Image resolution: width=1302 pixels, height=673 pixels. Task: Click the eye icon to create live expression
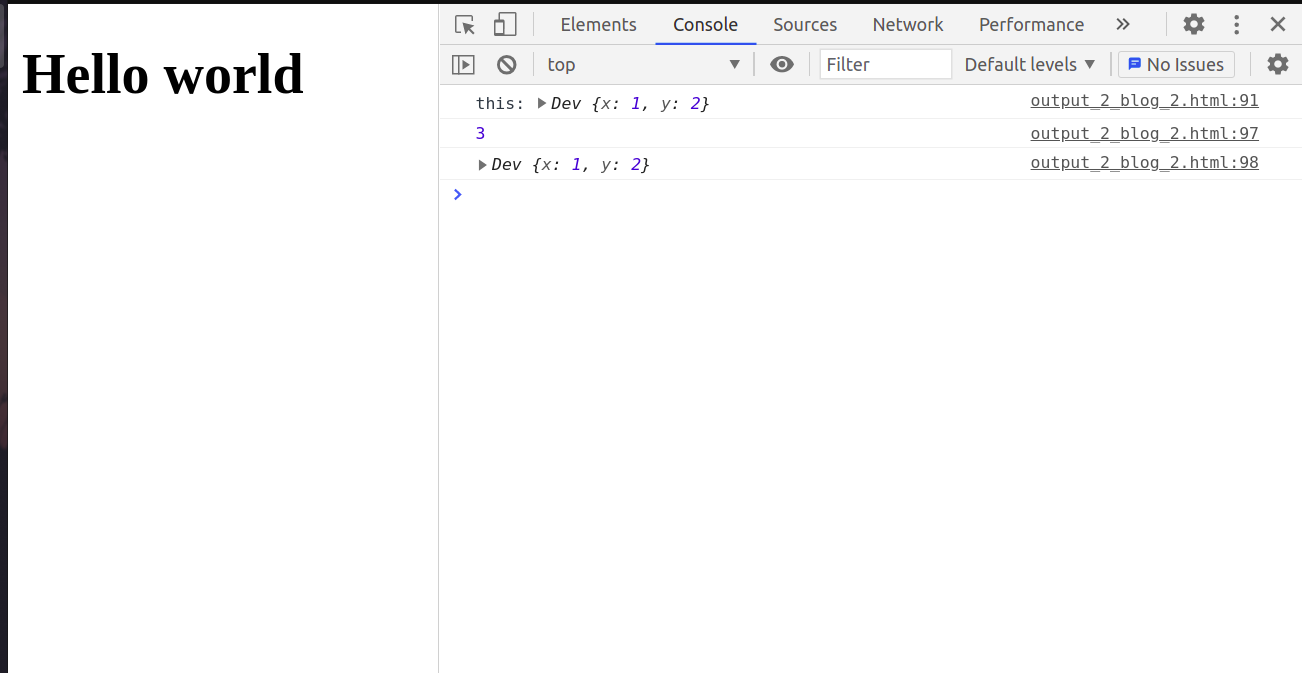pyautogui.click(x=782, y=65)
